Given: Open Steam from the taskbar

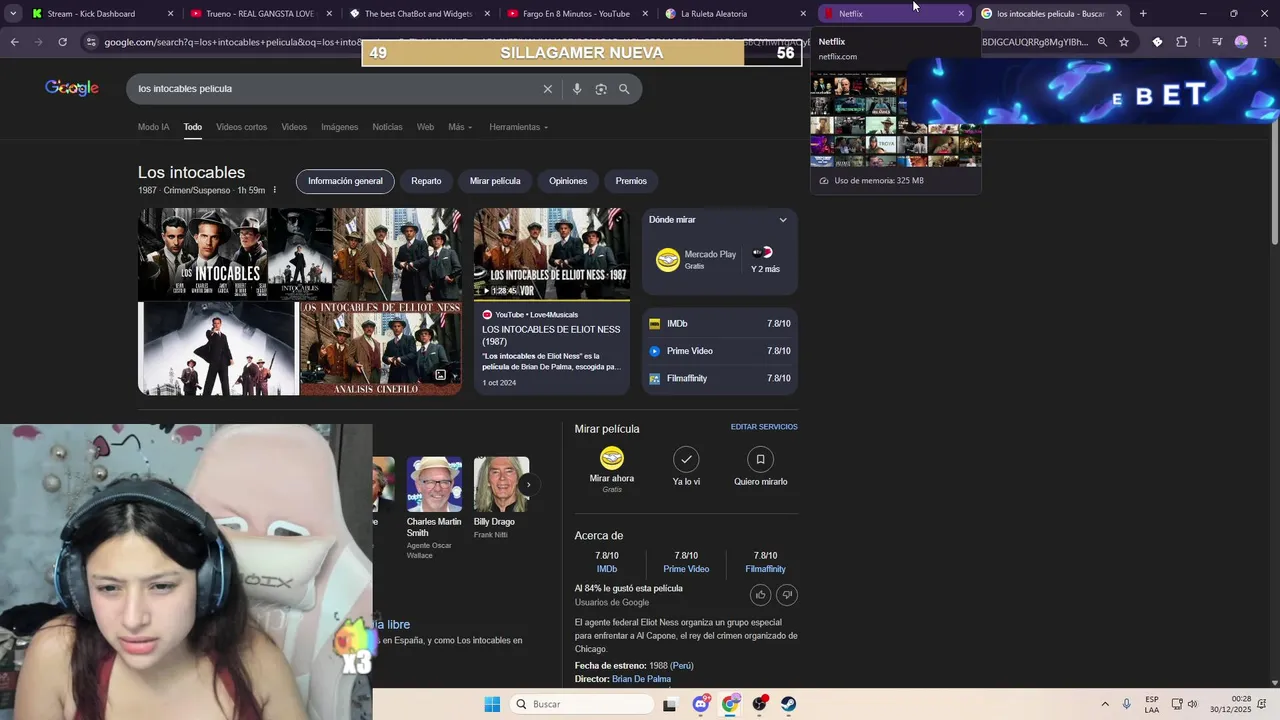Looking at the screenshot, I should pyautogui.click(x=789, y=704).
